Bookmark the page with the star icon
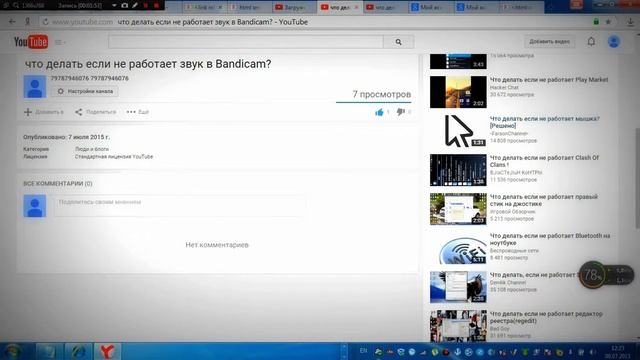Image resolution: width=640 pixels, height=360 pixels. tap(608, 22)
